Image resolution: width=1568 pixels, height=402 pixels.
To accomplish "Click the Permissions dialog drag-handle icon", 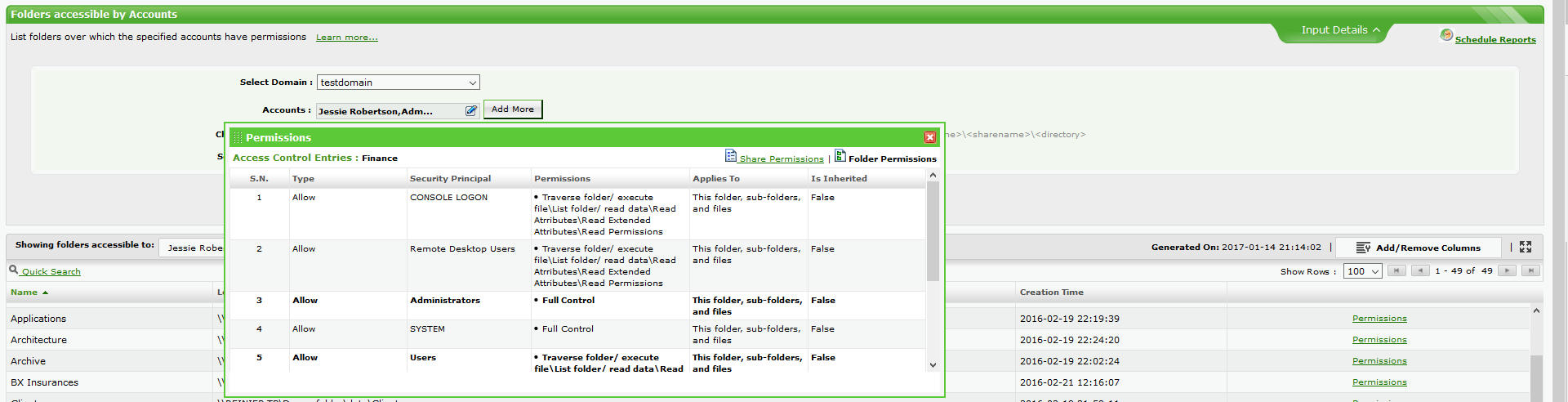I will [x=238, y=137].
